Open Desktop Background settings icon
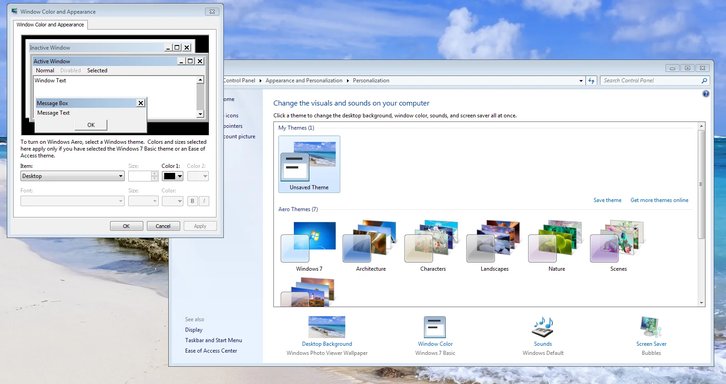This screenshot has width=726, height=384. 326,327
